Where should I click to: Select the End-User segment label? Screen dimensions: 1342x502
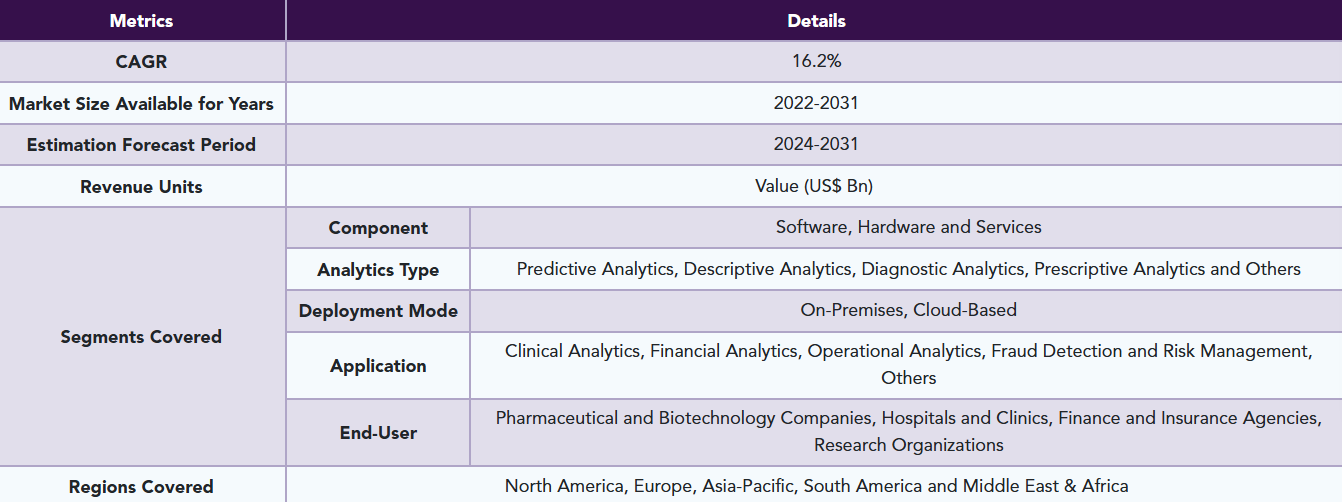click(378, 433)
